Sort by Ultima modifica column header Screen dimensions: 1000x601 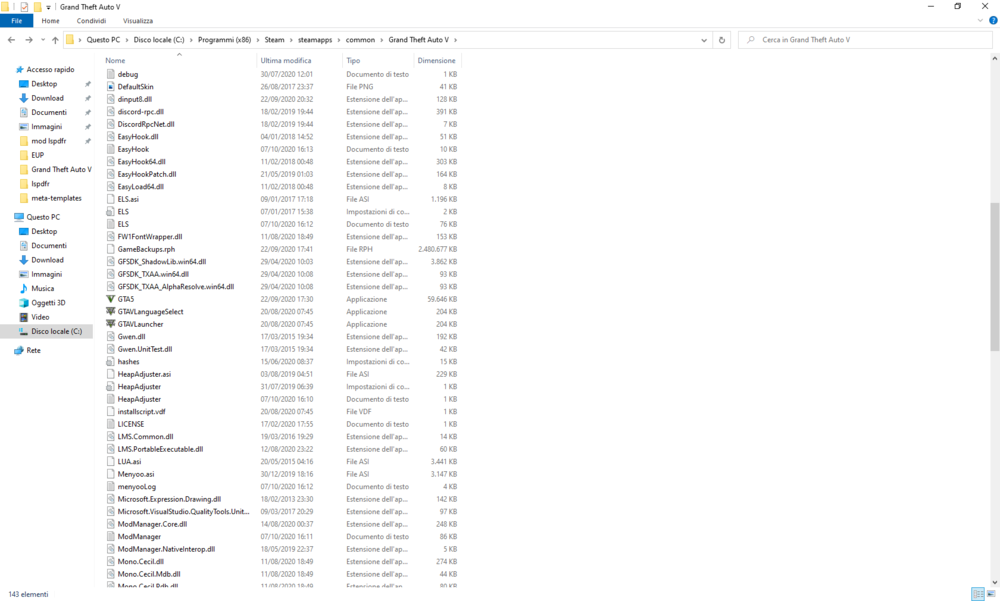coord(286,61)
